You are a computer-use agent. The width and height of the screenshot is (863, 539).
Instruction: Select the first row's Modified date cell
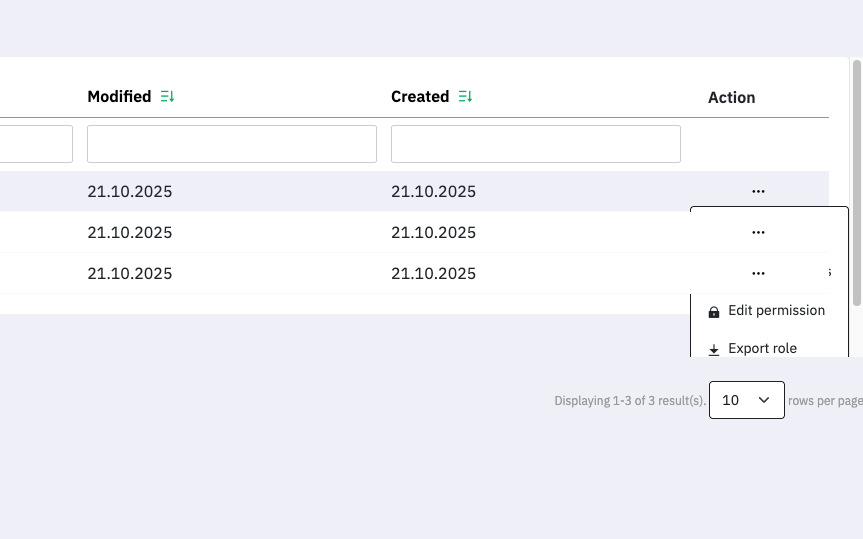130,192
